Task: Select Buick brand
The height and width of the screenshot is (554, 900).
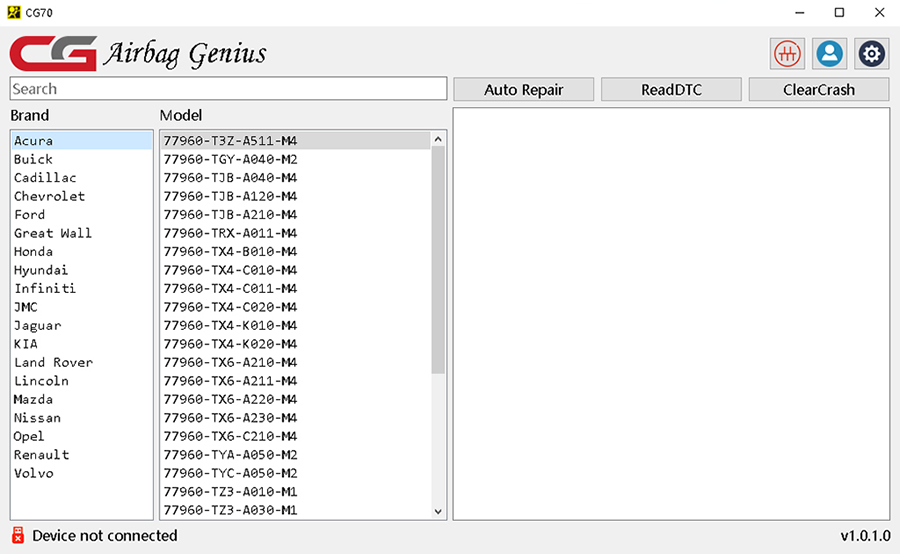Action: pos(82,159)
